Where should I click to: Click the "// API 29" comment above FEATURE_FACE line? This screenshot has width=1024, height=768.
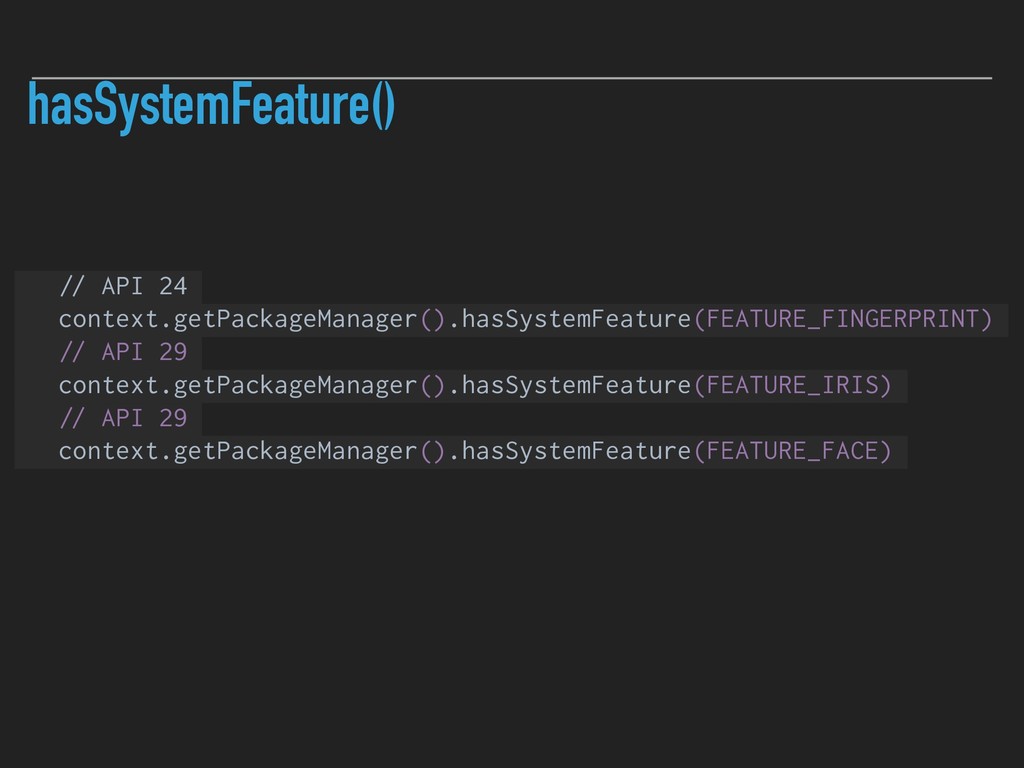pyautogui.click(x=122, y=418)
